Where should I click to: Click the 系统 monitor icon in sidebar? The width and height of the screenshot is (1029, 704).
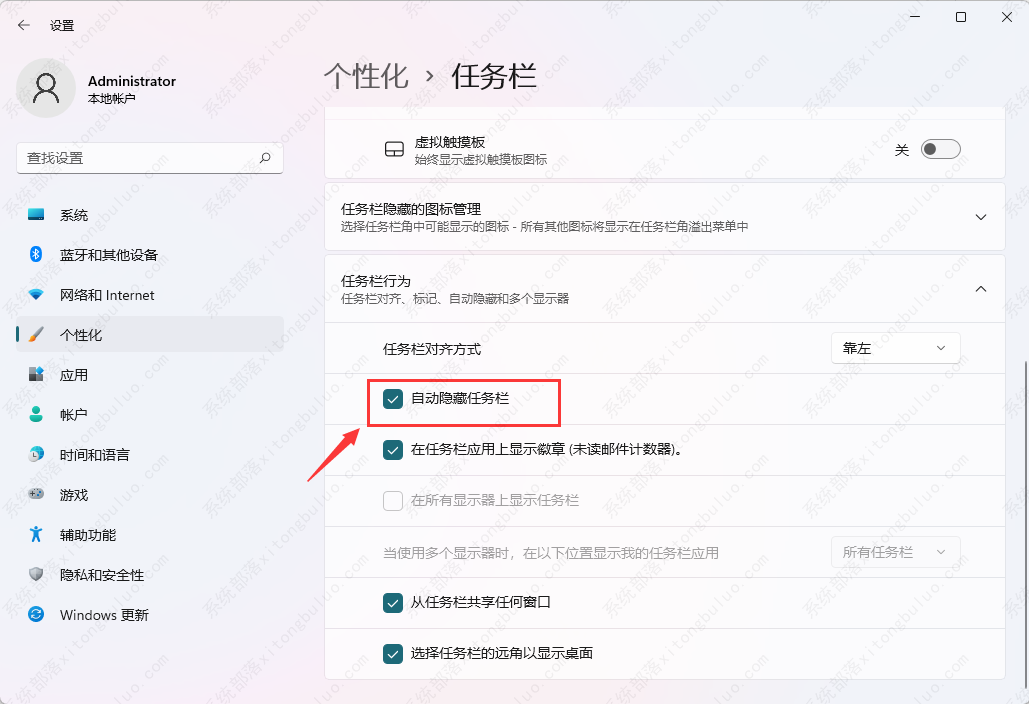click(36, 215)
